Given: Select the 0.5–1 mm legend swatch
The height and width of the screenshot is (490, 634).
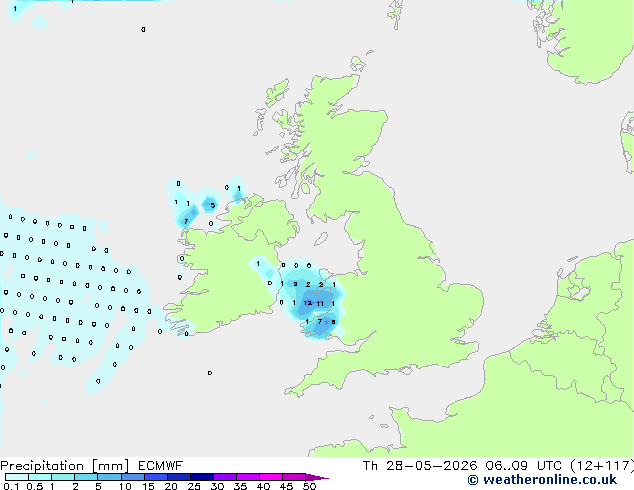Looking at the screenshot, I should (x=40, y=477).
